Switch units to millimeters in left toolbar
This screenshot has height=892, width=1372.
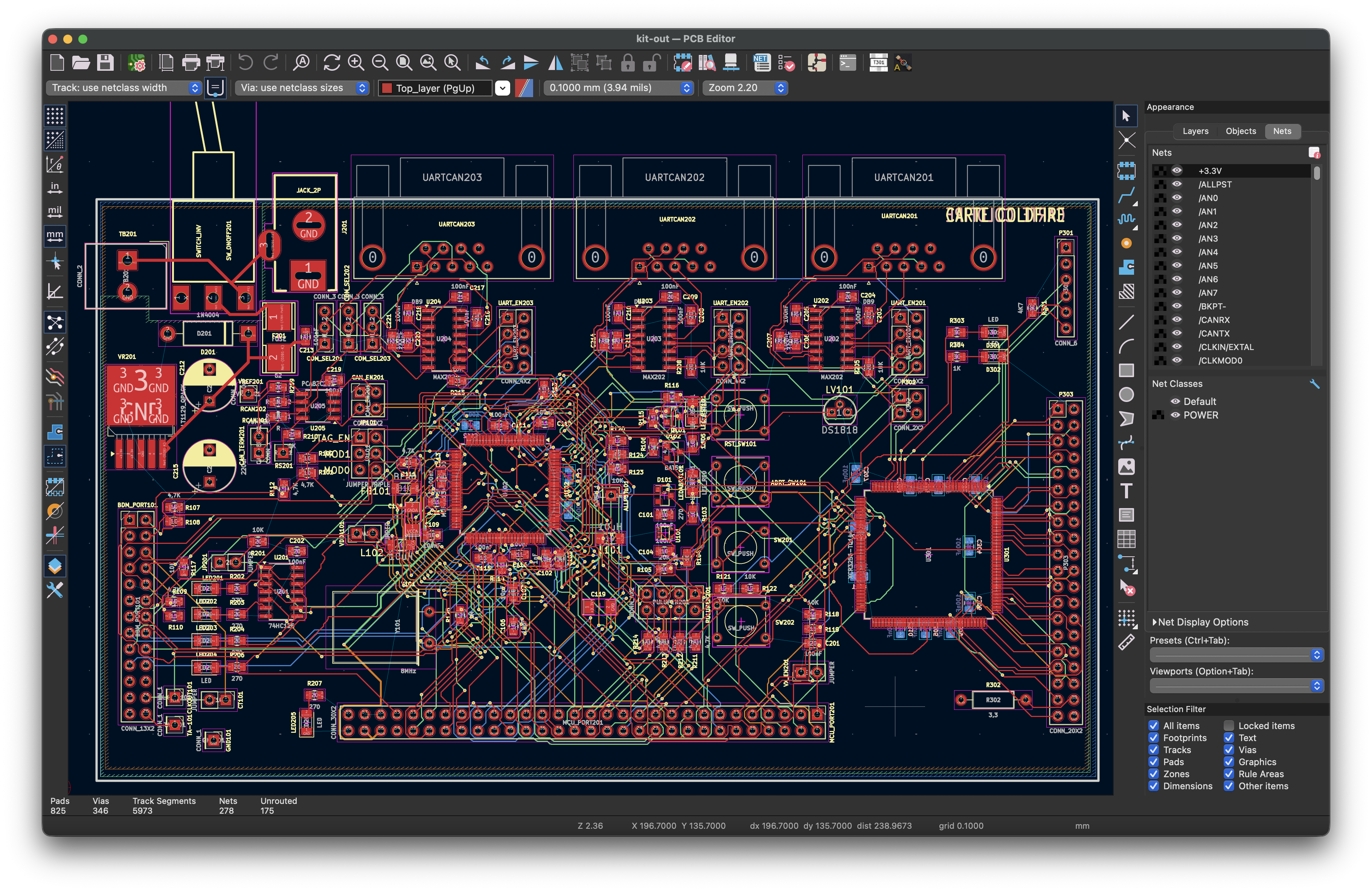[55, 236]
